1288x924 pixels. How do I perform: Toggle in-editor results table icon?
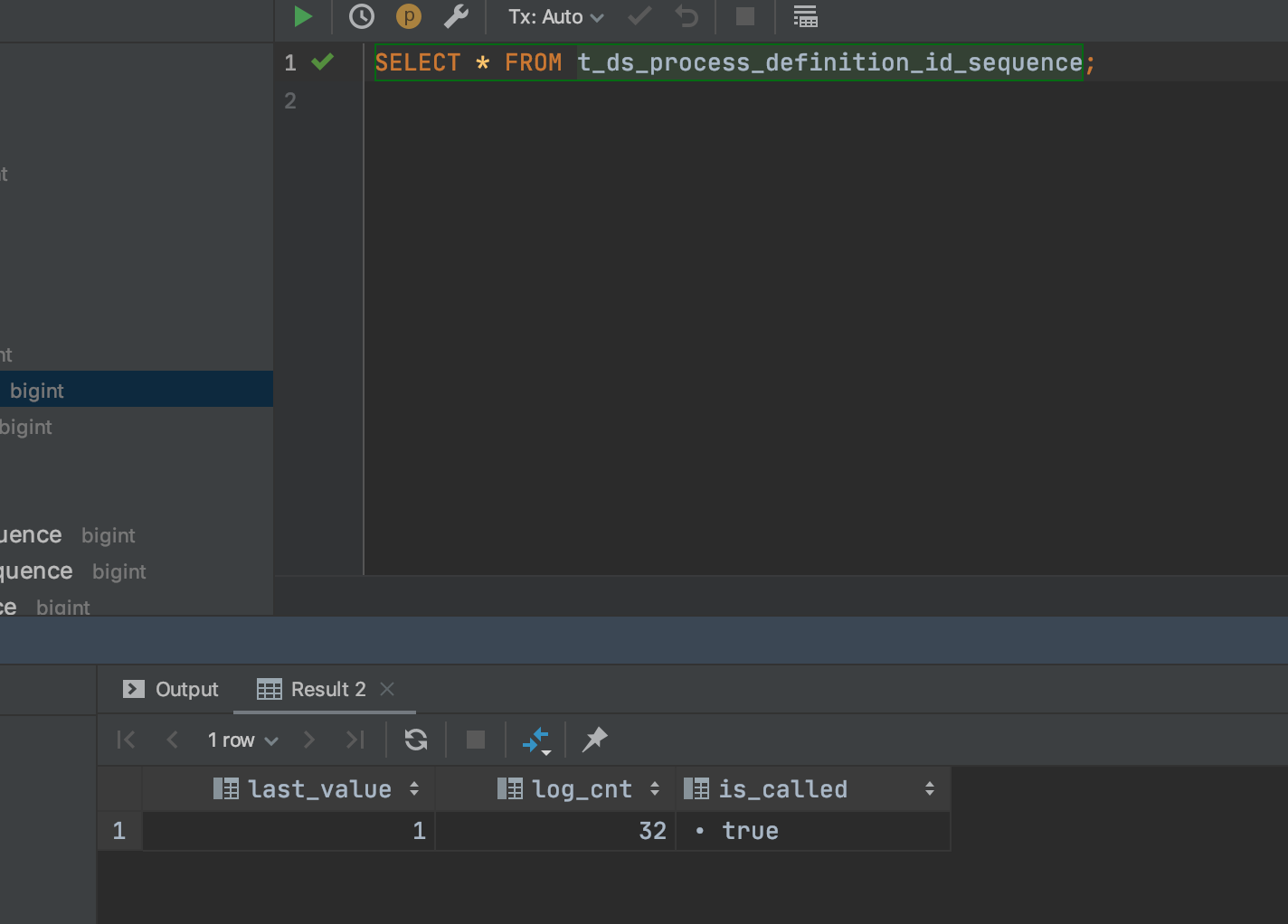click(805, 16)
